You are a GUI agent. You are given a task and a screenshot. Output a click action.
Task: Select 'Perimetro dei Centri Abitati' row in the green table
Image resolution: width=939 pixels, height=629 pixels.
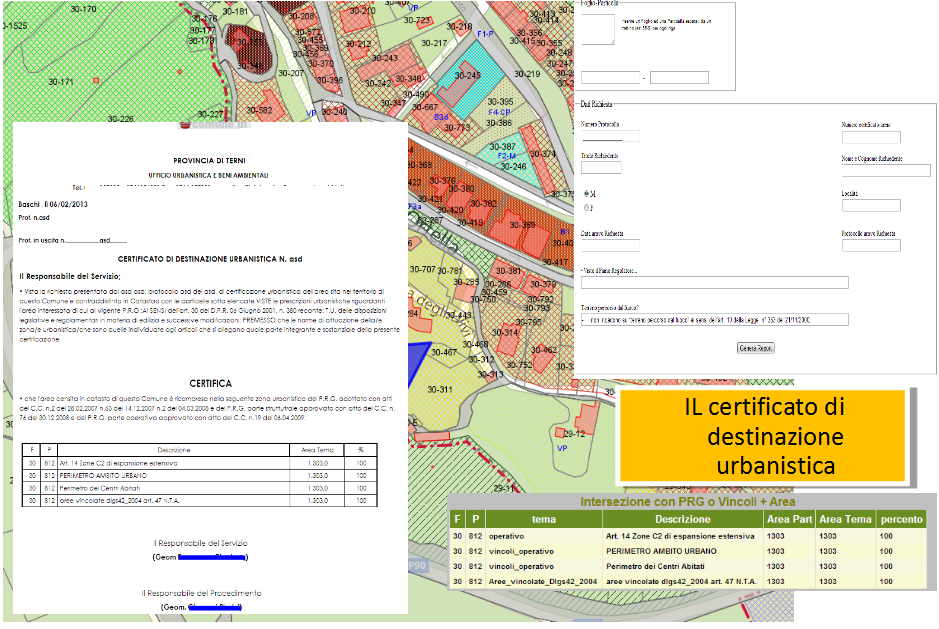[x=689, y=566]
